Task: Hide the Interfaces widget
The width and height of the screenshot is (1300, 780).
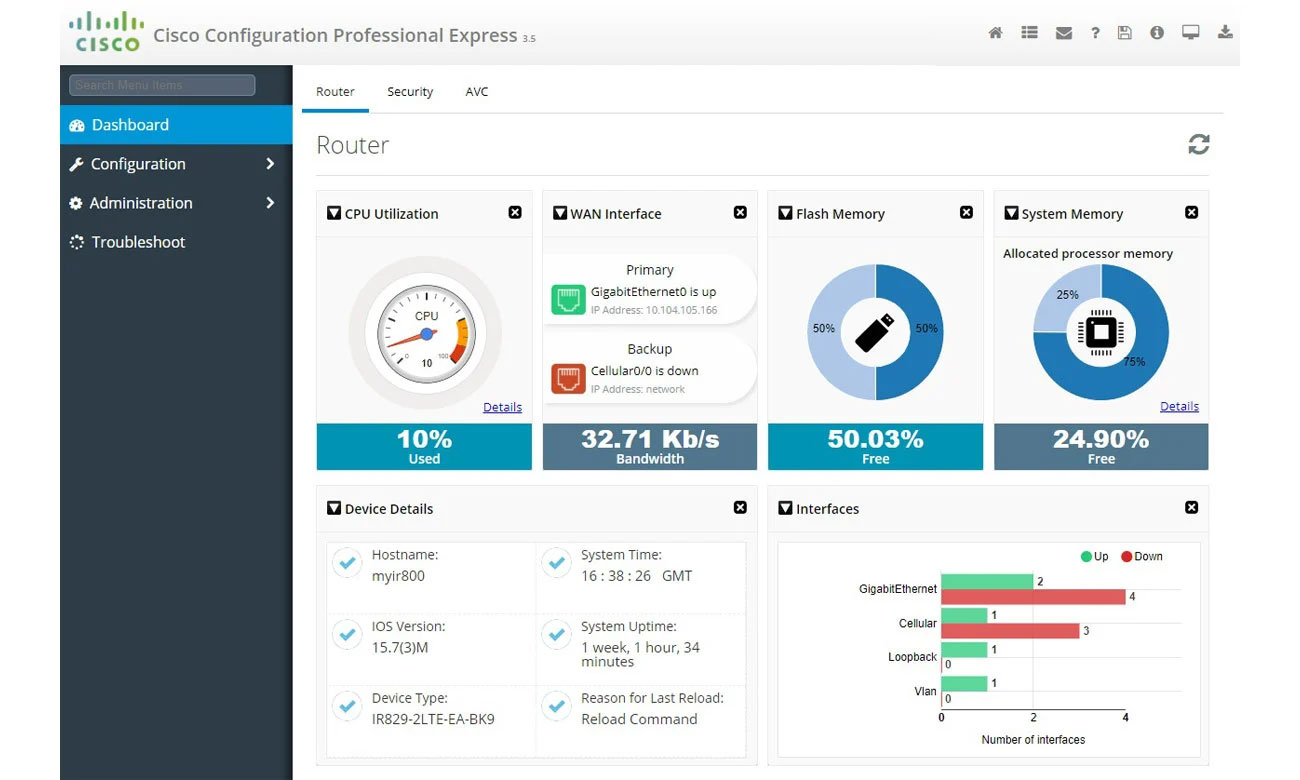Action: pos(1191,507)
